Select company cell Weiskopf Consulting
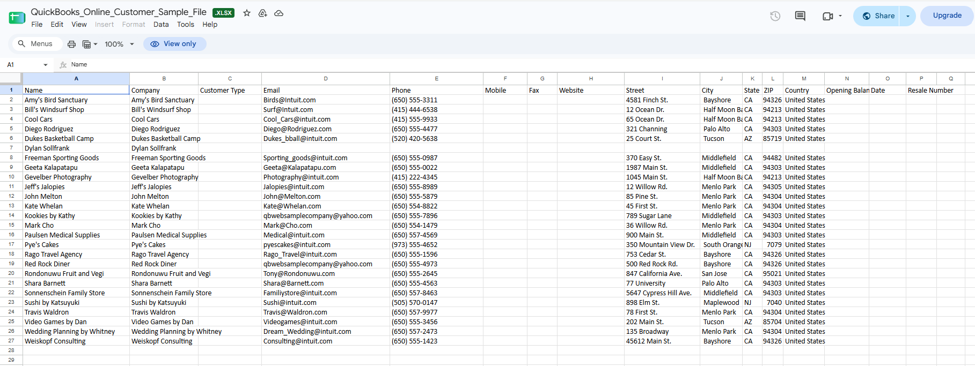The width and height of the screenshot is (975, 366). [164, 341]
